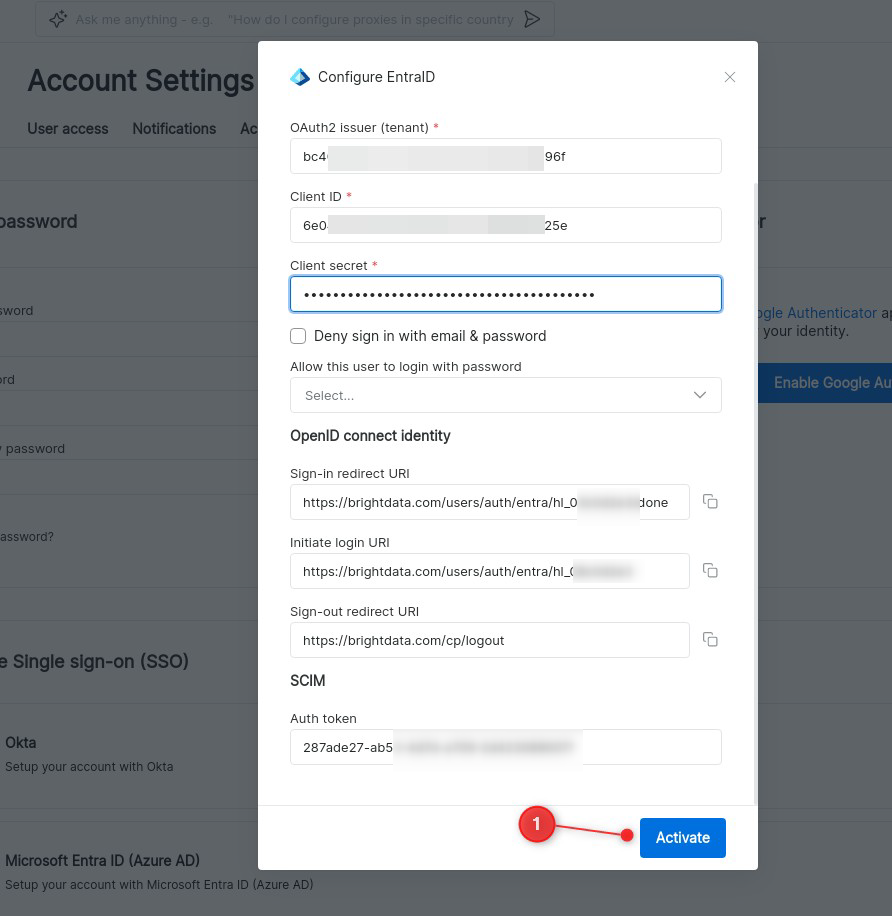Click the dialog's vertical scrollbar
Viewport: 892px width, 916px height.
pos(755,494)
